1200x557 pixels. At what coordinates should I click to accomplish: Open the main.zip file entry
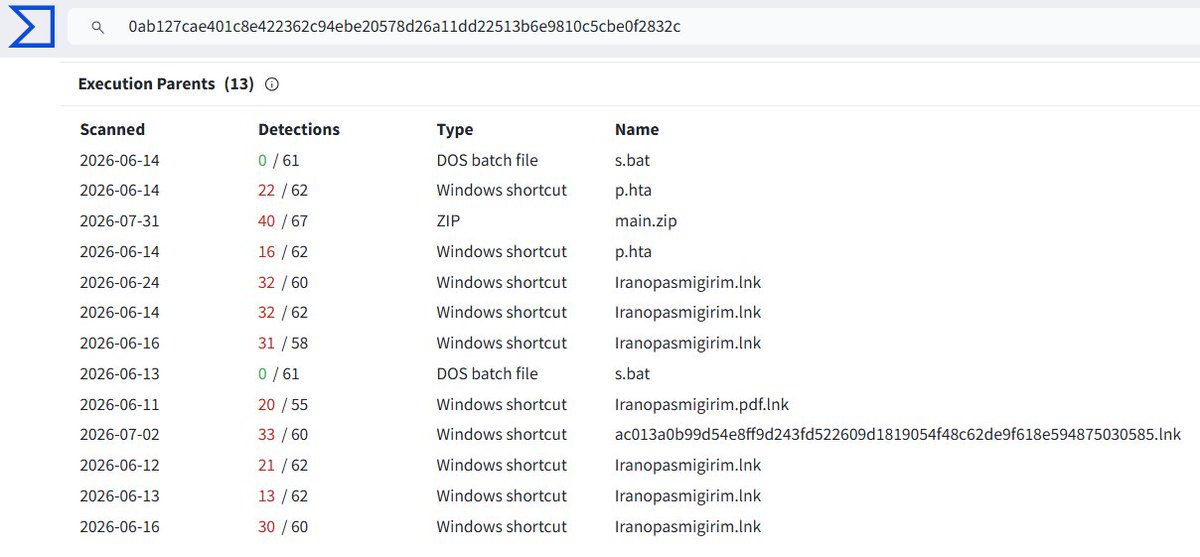[x=645, y=221]
